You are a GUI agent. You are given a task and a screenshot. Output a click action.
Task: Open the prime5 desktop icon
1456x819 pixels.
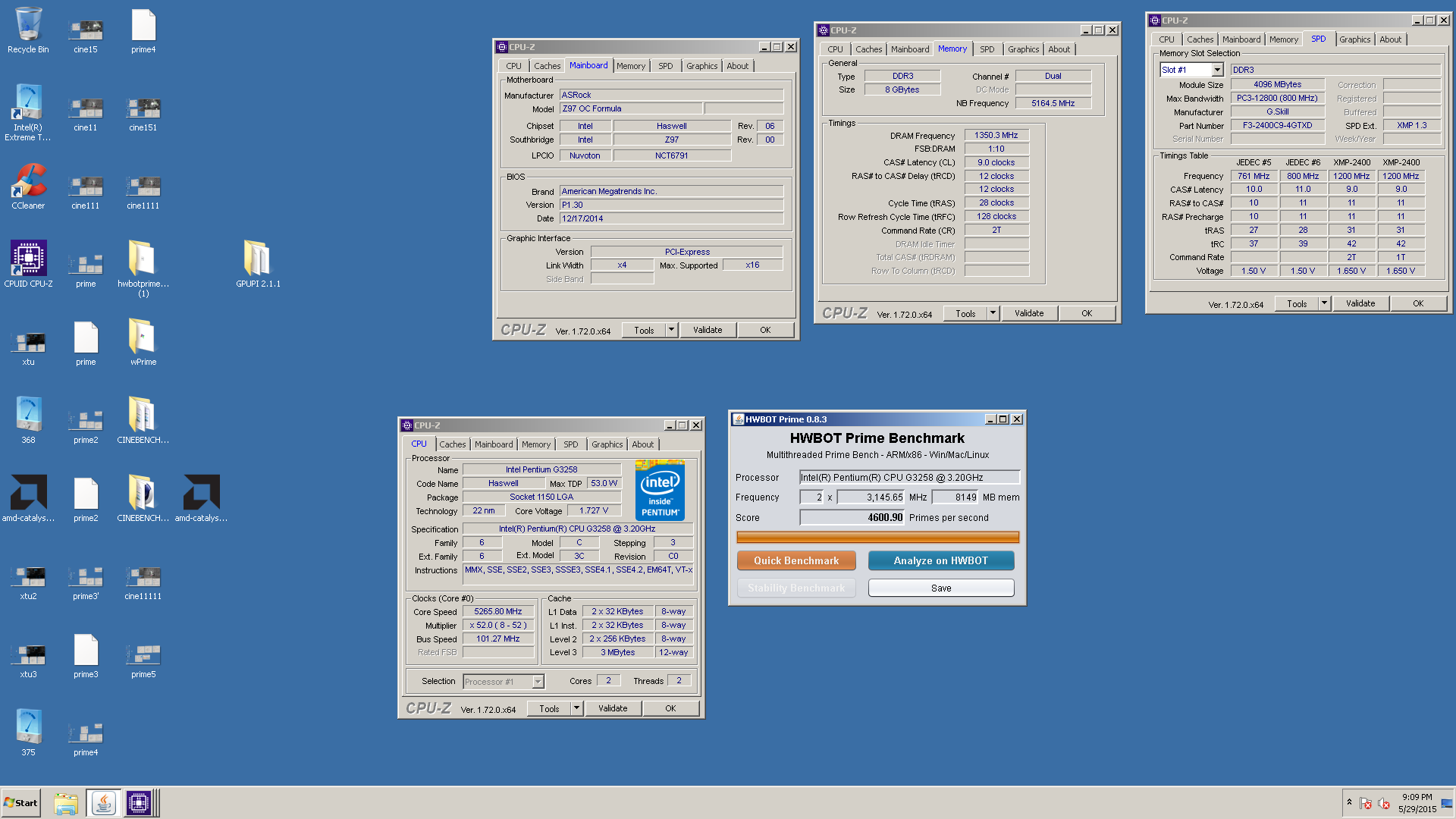click(143, 661)
